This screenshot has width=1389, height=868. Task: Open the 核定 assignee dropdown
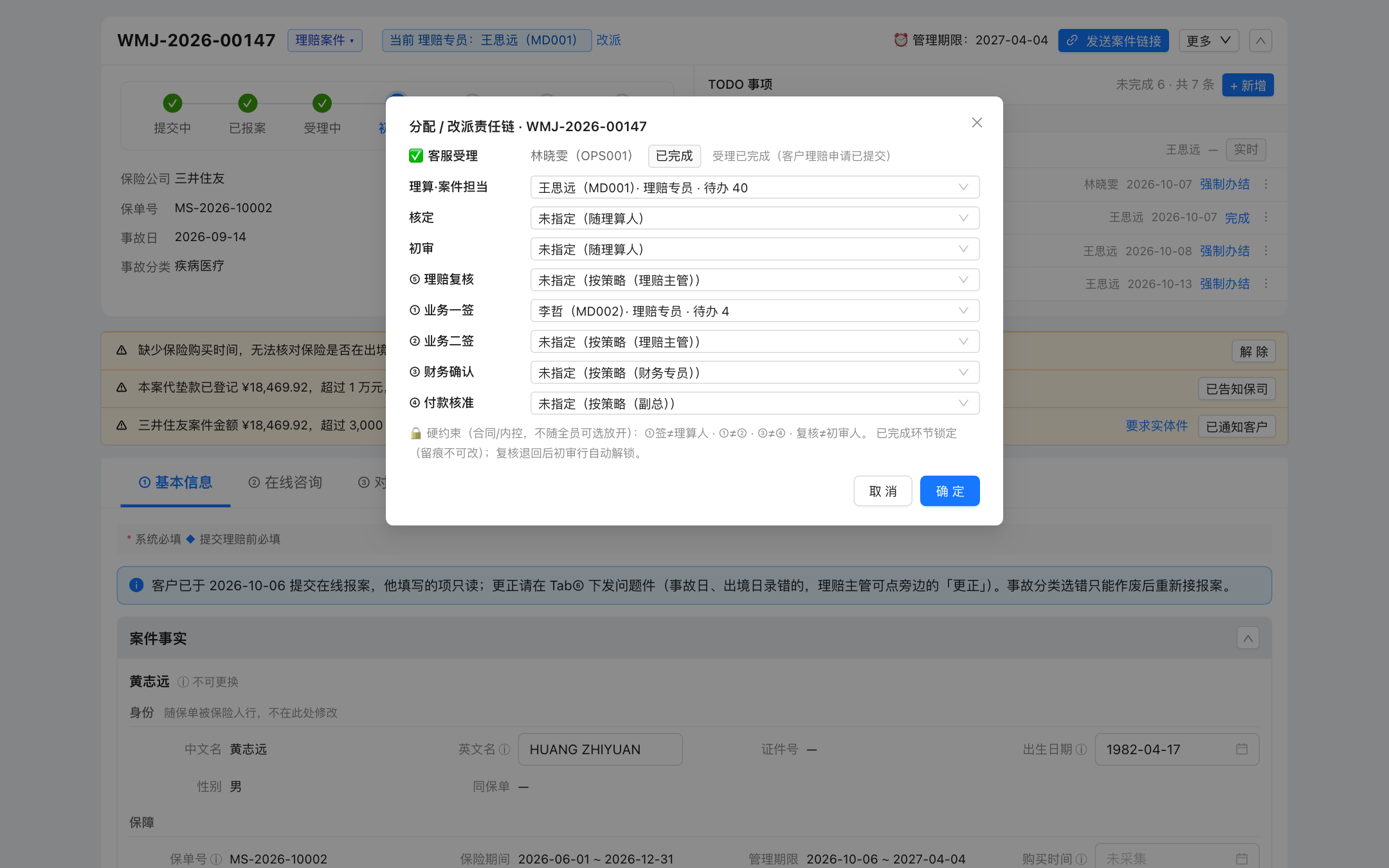755,218
